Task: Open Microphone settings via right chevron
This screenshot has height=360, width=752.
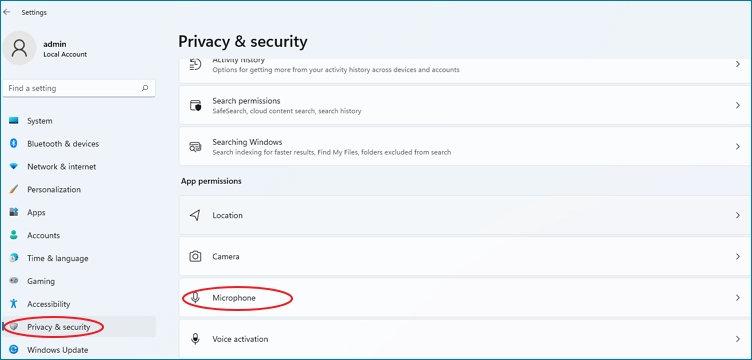Action: pos(738,298)
